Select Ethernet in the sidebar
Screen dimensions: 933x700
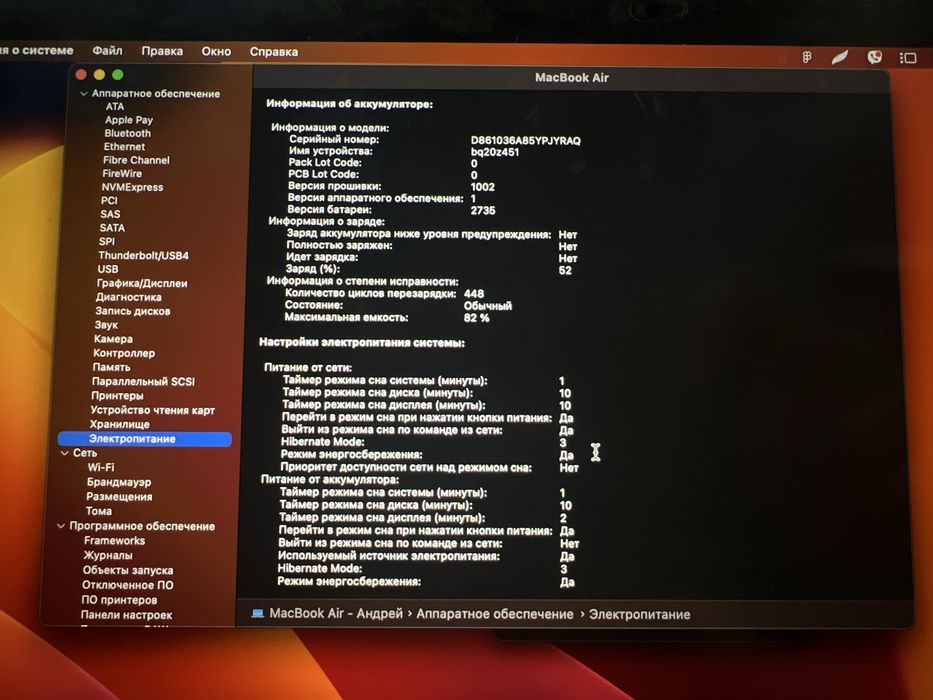(124, 146)
